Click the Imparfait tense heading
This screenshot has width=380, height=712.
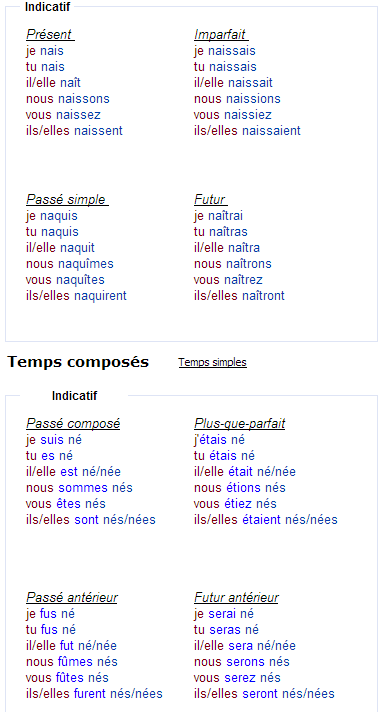[221, 35]
